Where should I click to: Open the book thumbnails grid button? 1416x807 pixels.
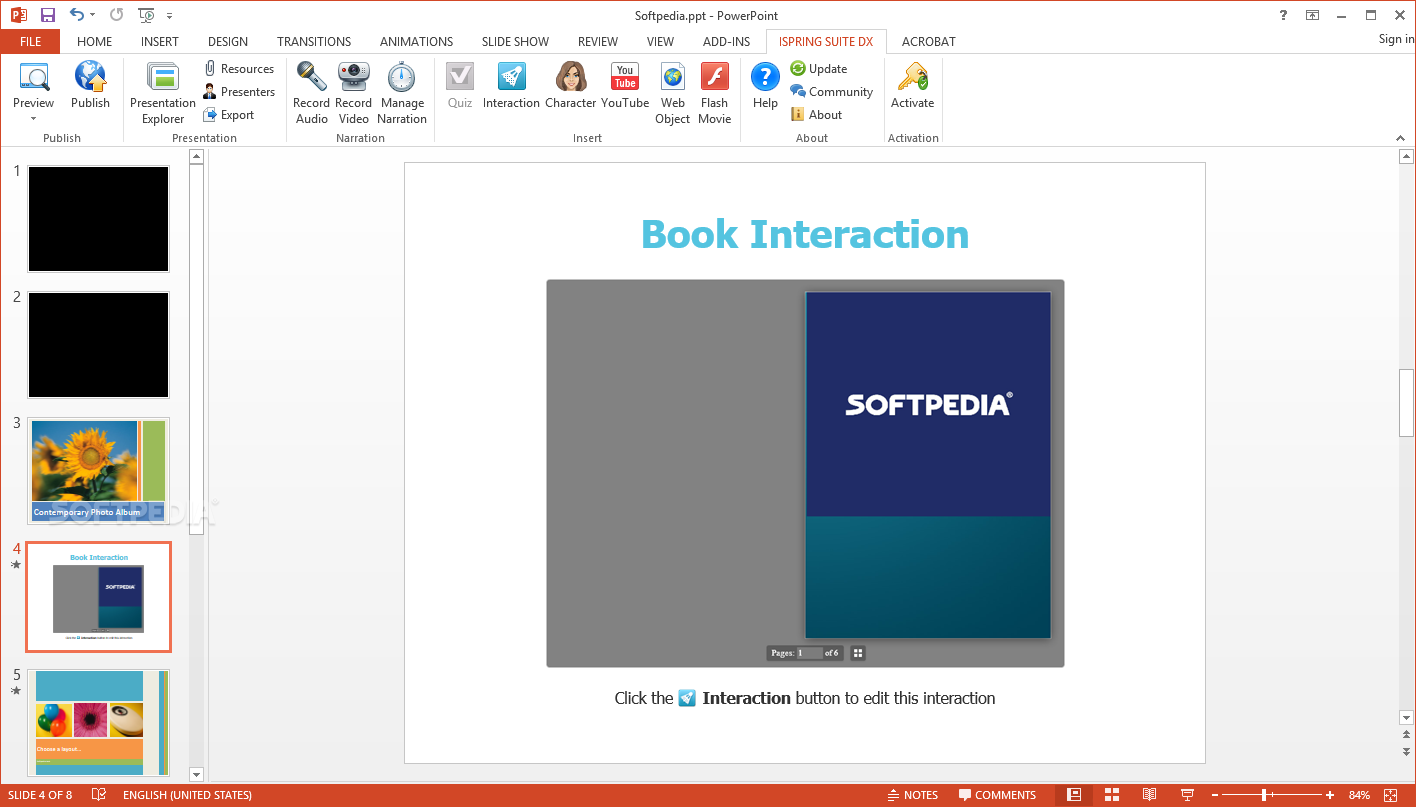pyautogui.click(x=858, y=653)
